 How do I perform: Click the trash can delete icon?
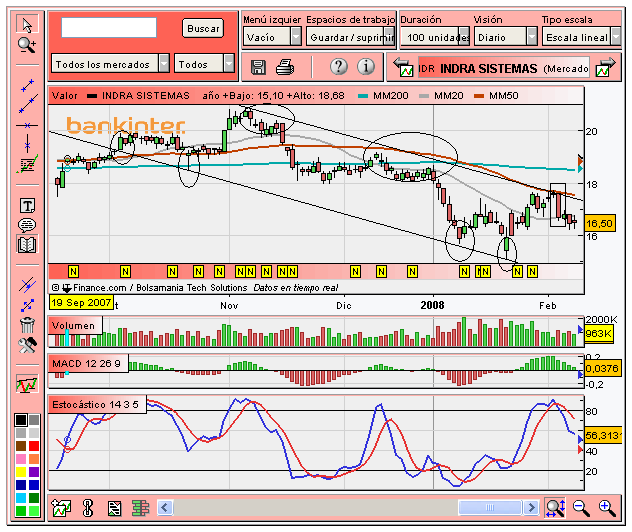pos(27,324)
